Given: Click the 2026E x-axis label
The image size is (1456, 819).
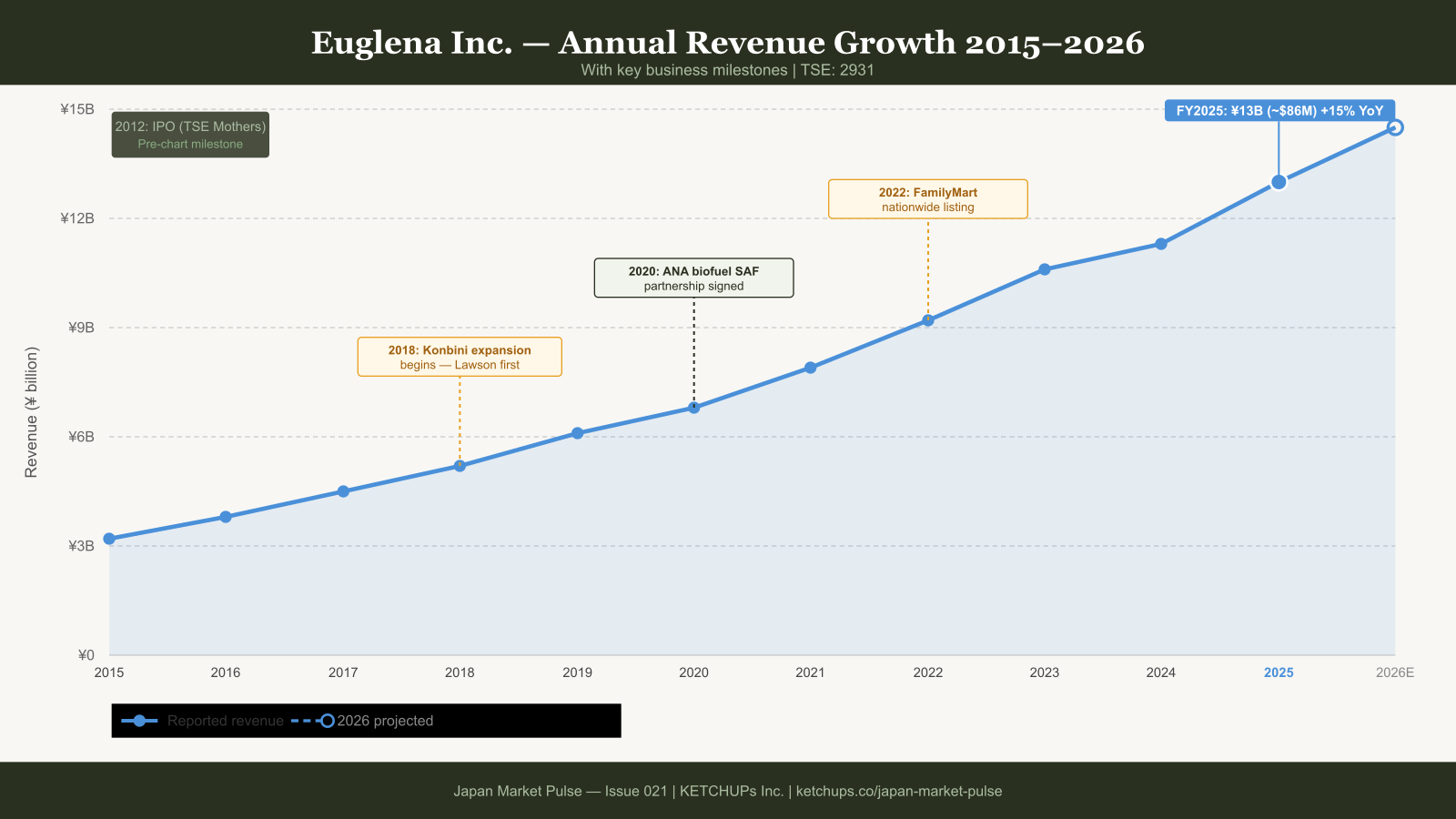Looking at the screenshot, I should 1395,672.
